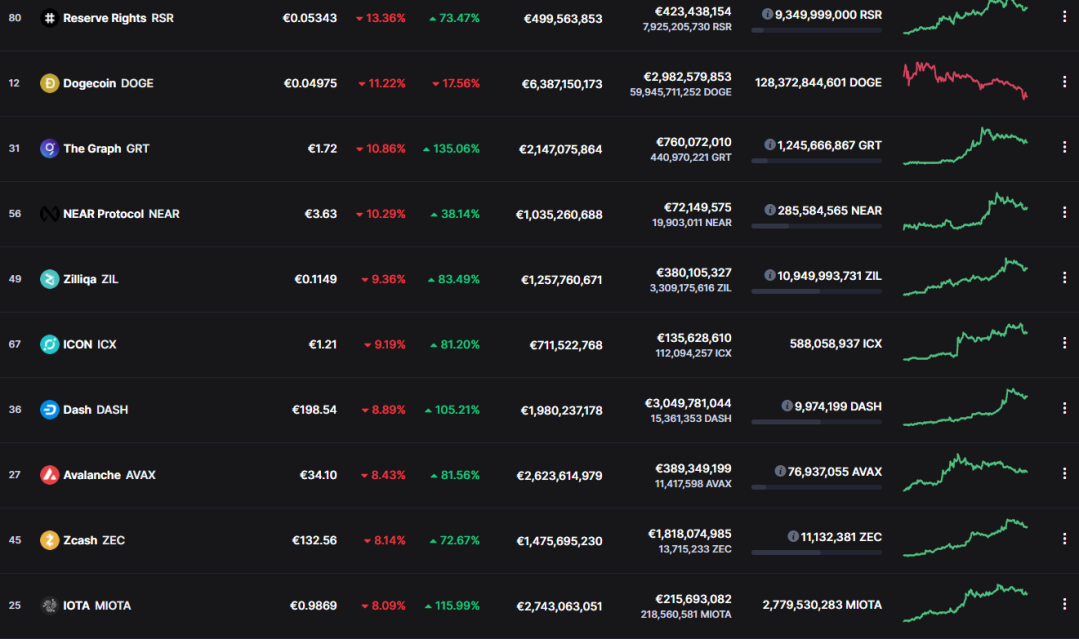This screenshot has height=639, width=1079.
Task: Open the ICON ICX coin page
Action: point(89,344)
